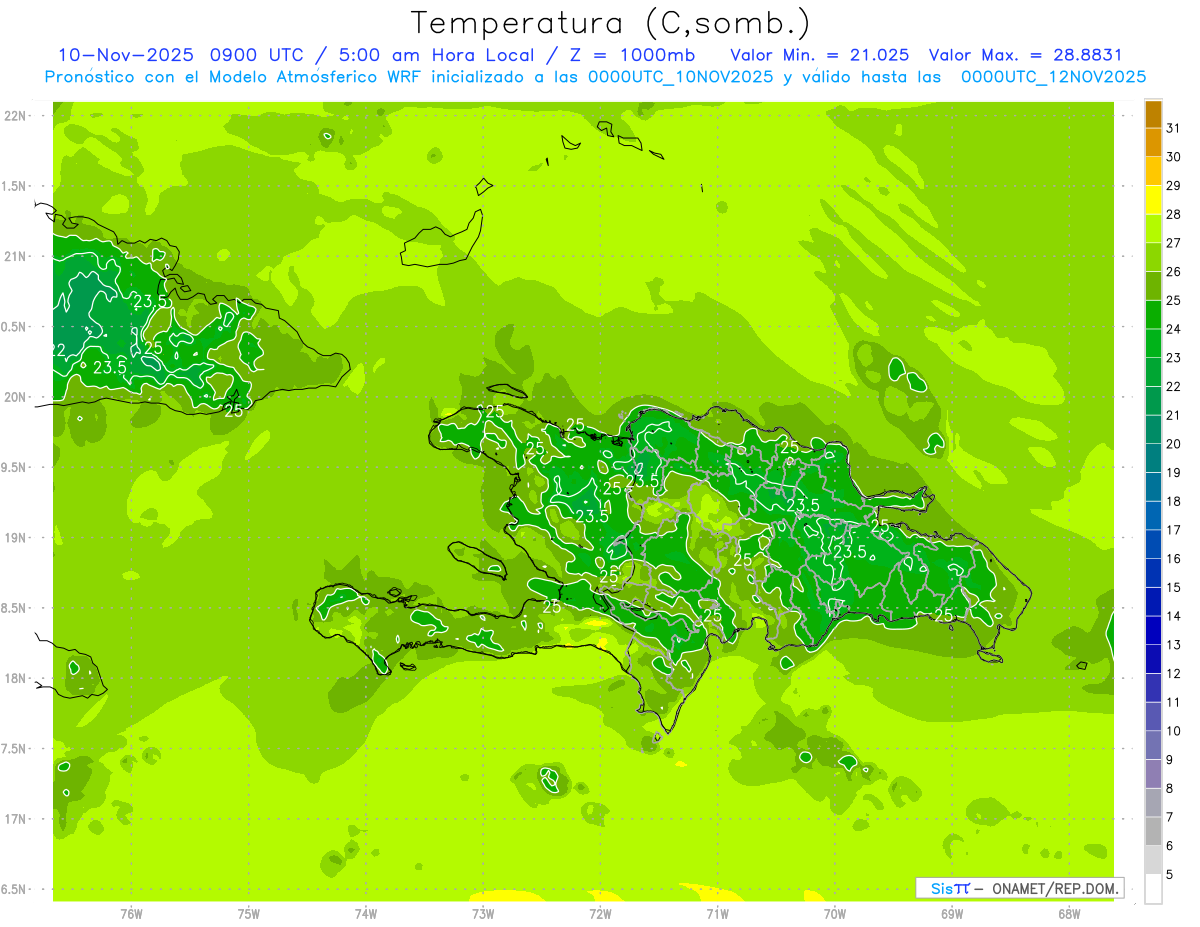Click the colorbar value "10"
The width and height of the screenshot is (1200, 927).
pyautogui.click(x=1173, y=731)
